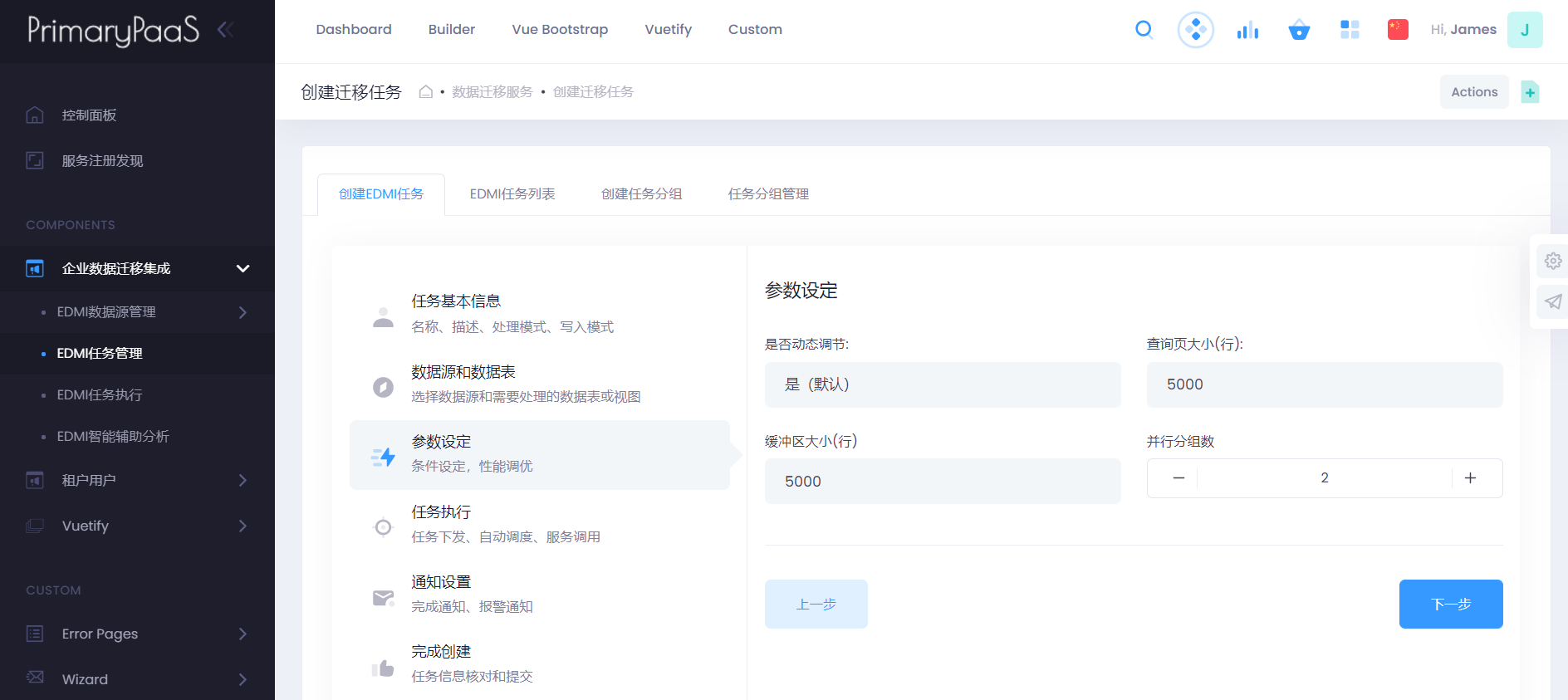This screenshot has height=700, width=1568.
Task: Open the 创建迁移任务 breadcrumb link
Action: [x=593, y=92]
